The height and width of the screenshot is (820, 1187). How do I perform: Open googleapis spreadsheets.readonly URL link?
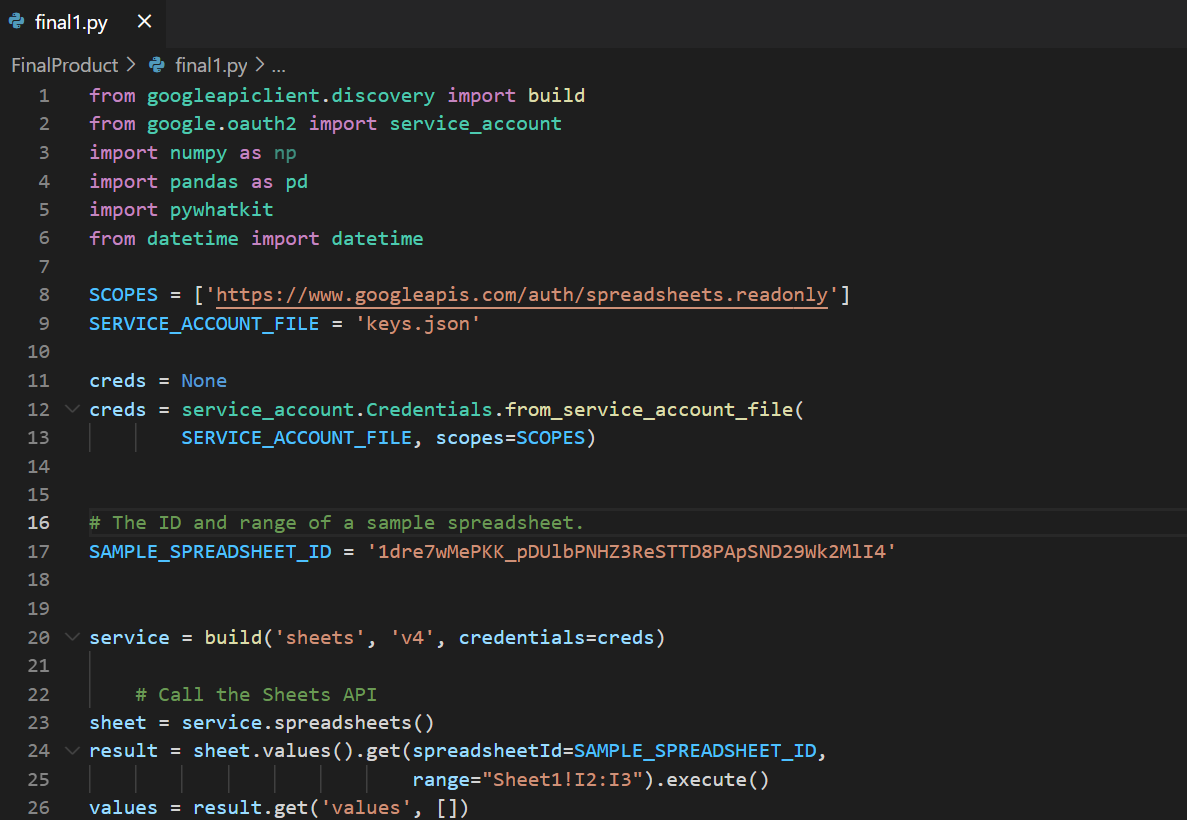522,295
